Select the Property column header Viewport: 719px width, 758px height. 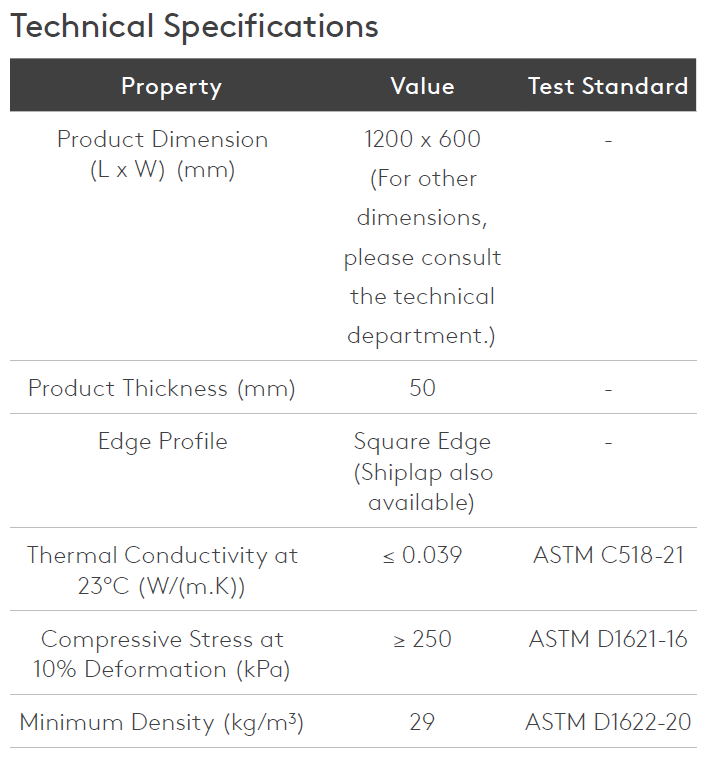pyautogui.click(x=171, y=86)
